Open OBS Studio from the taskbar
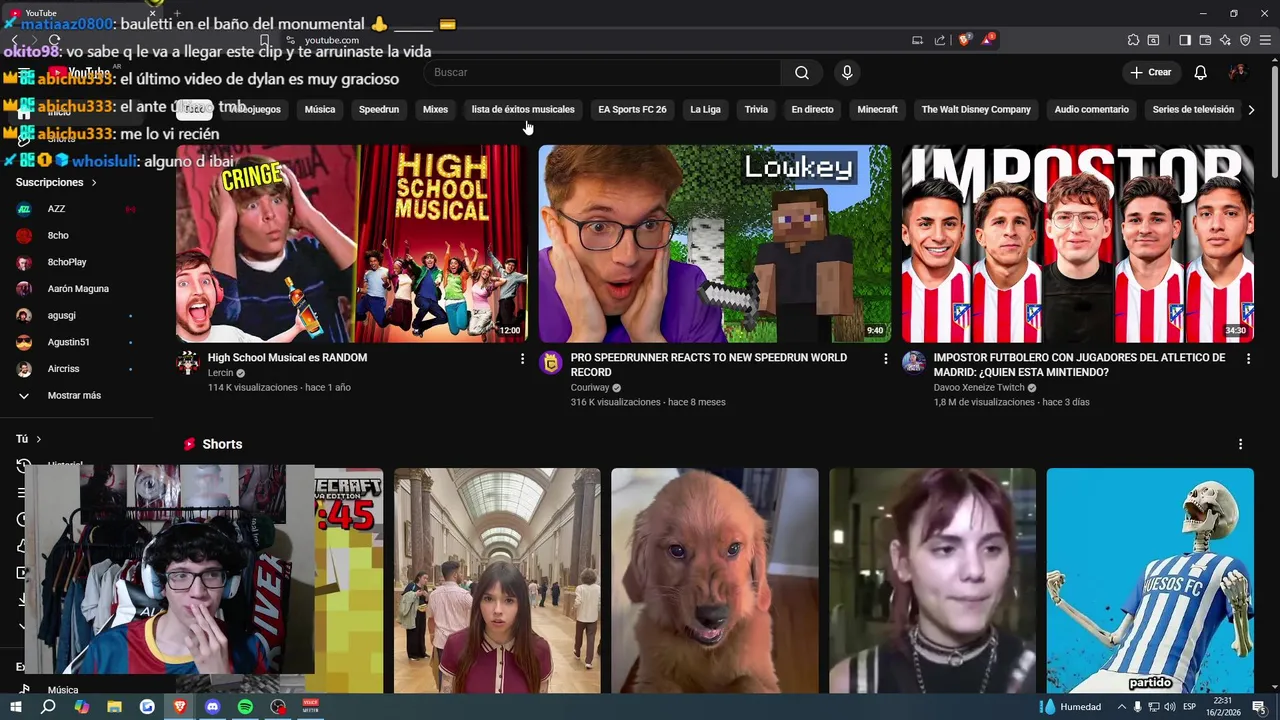The height and width of the screenshot is (720, 1280). coord(278,707)
